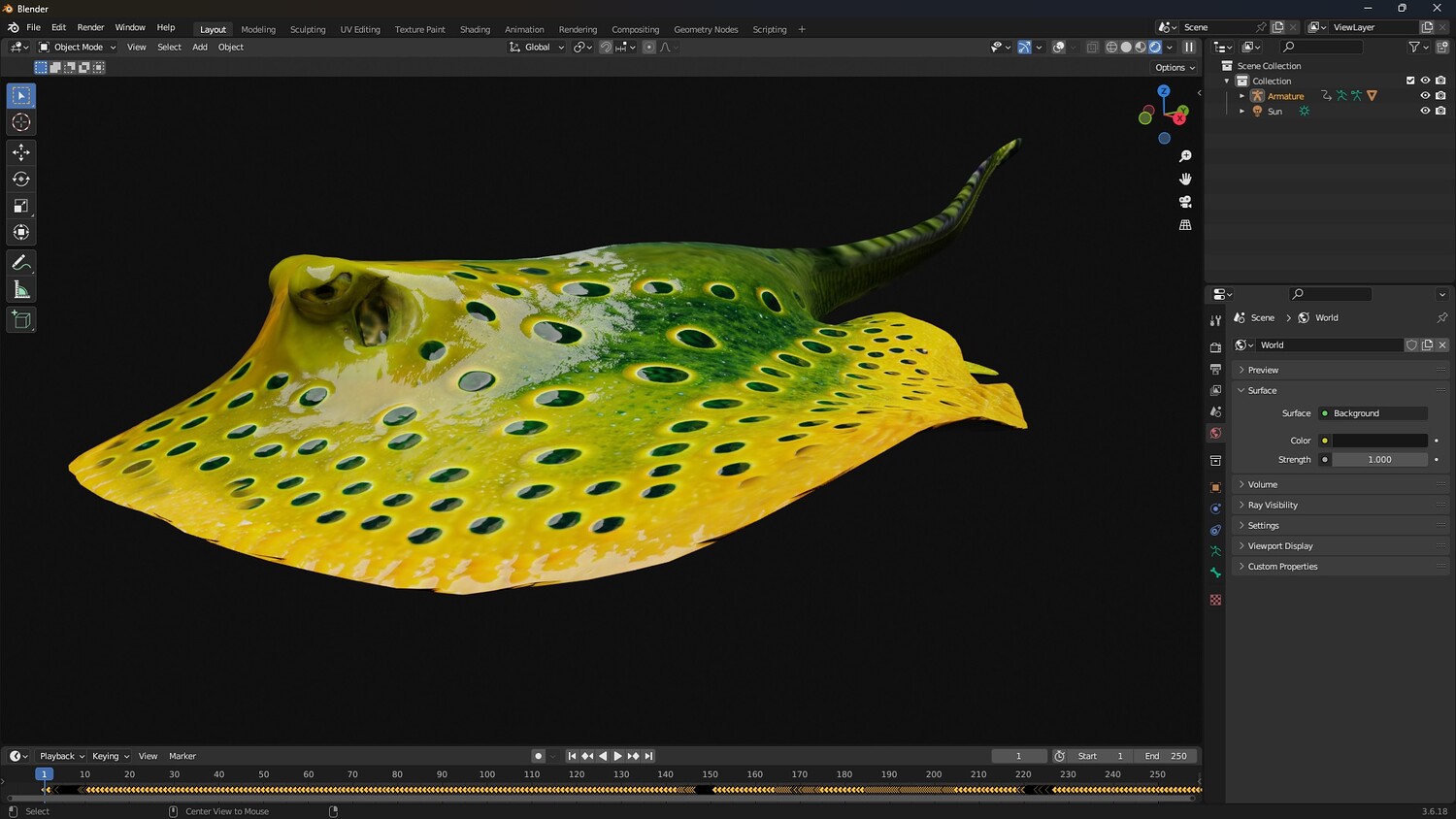
Task: Open the Render menu
Action: point(90,27)
